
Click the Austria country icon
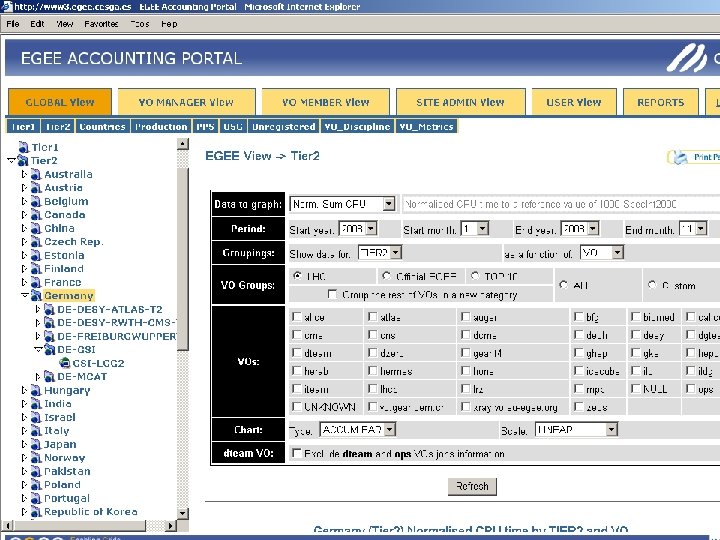(36, 188)
